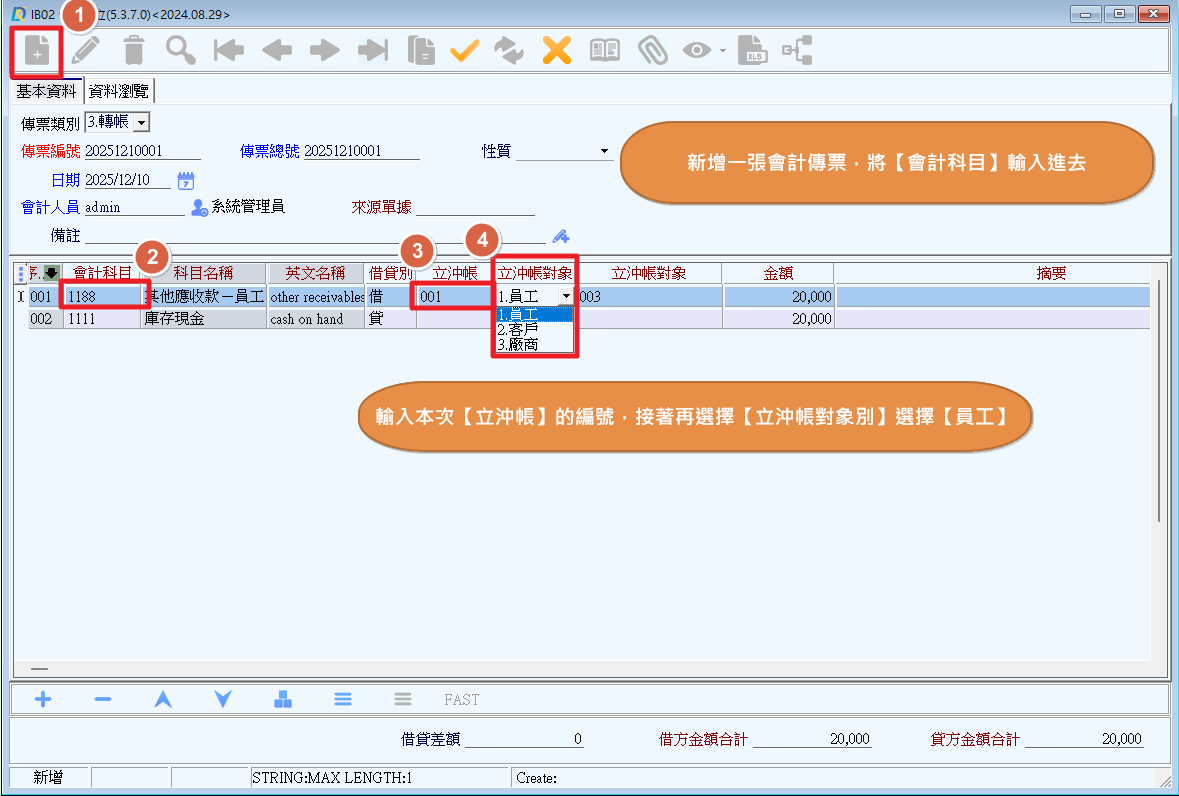Viewport: 1179px width, 796px height.
Task: Click the paperclip attachment icon
Action: coord(652,51)
